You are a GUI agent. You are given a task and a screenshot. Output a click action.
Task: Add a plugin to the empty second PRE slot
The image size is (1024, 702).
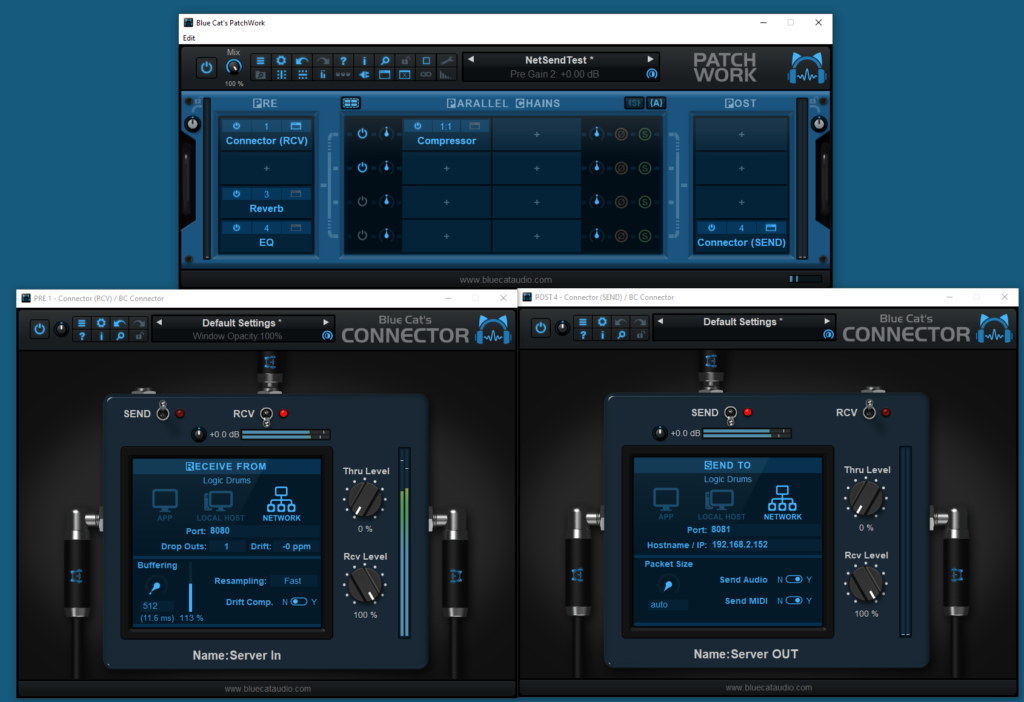(266, 168)
